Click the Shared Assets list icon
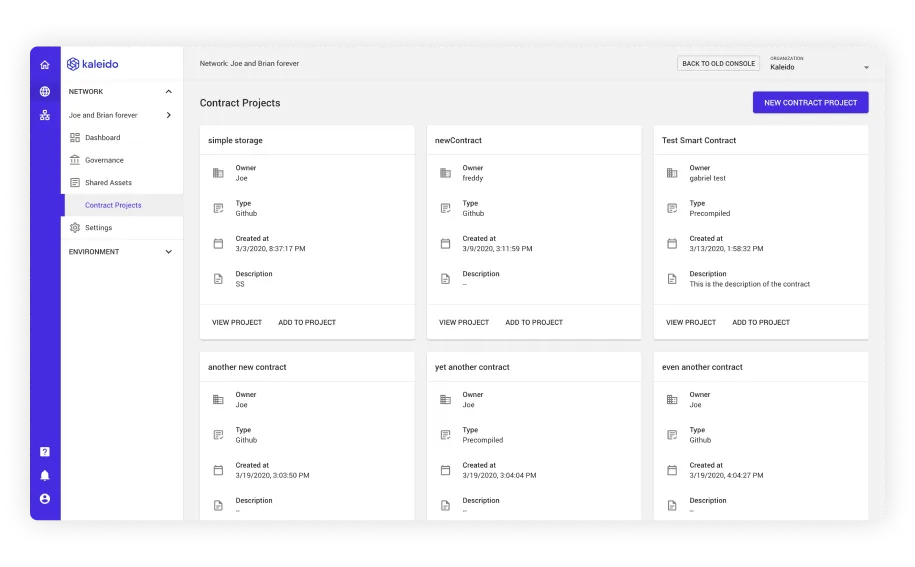The height and width of the screenshot is (567, 915). pyautogui.click(x=75, y=183)
